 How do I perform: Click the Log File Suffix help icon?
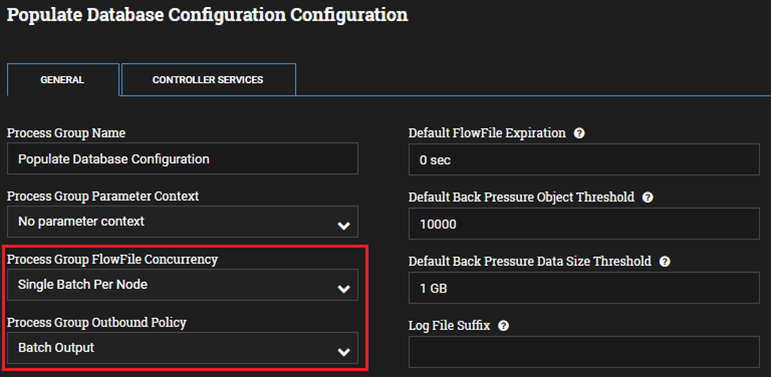(503, 326)
